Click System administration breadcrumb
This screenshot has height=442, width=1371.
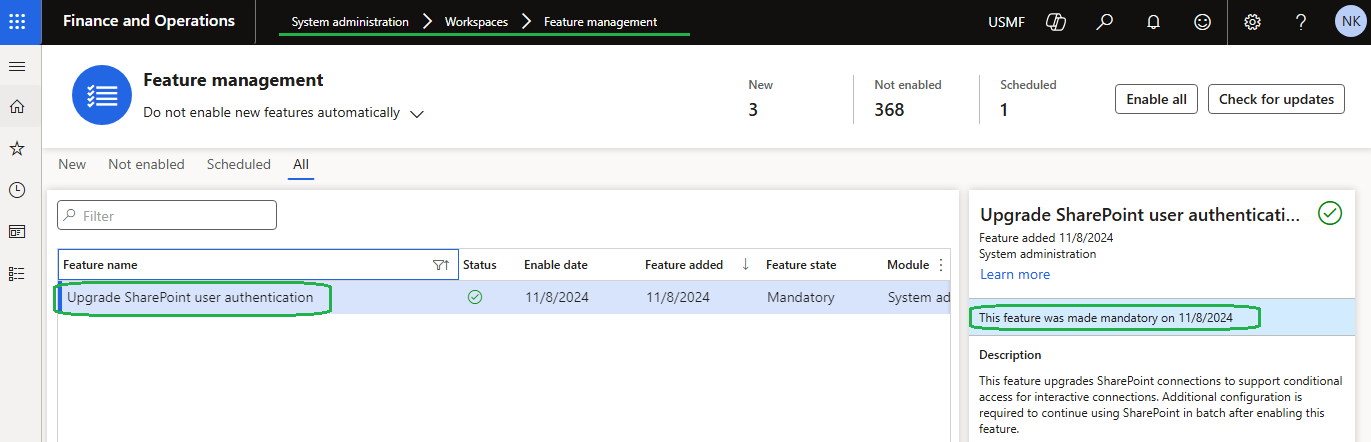350,21
